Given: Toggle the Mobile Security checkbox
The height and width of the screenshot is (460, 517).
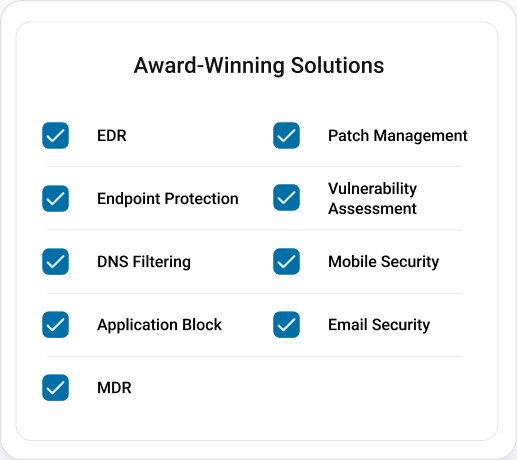Looking at the screenshot, I should pos(286,262).
